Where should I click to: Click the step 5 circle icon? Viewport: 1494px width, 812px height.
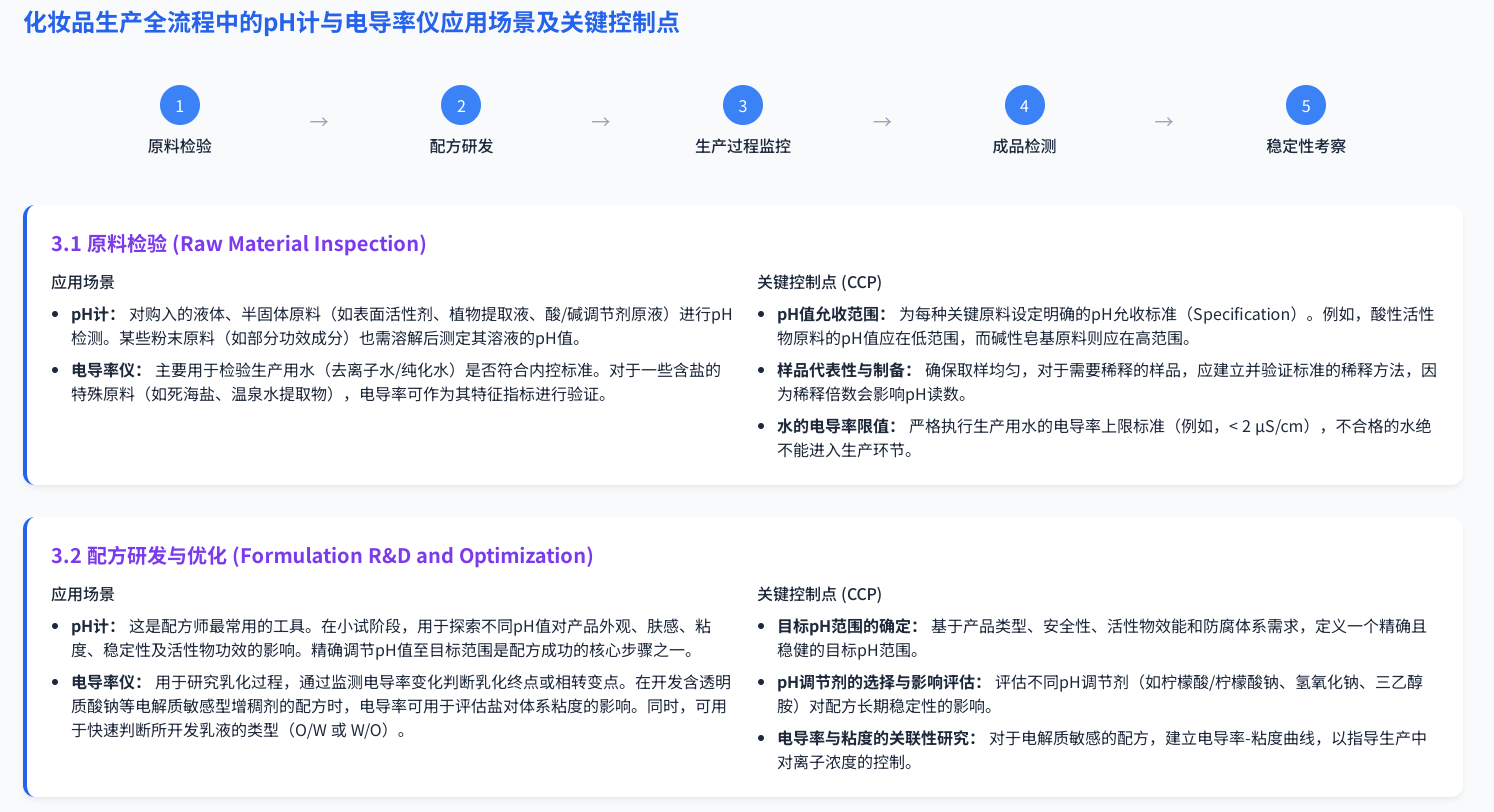pyautogui.click(x=1306, y=106)
